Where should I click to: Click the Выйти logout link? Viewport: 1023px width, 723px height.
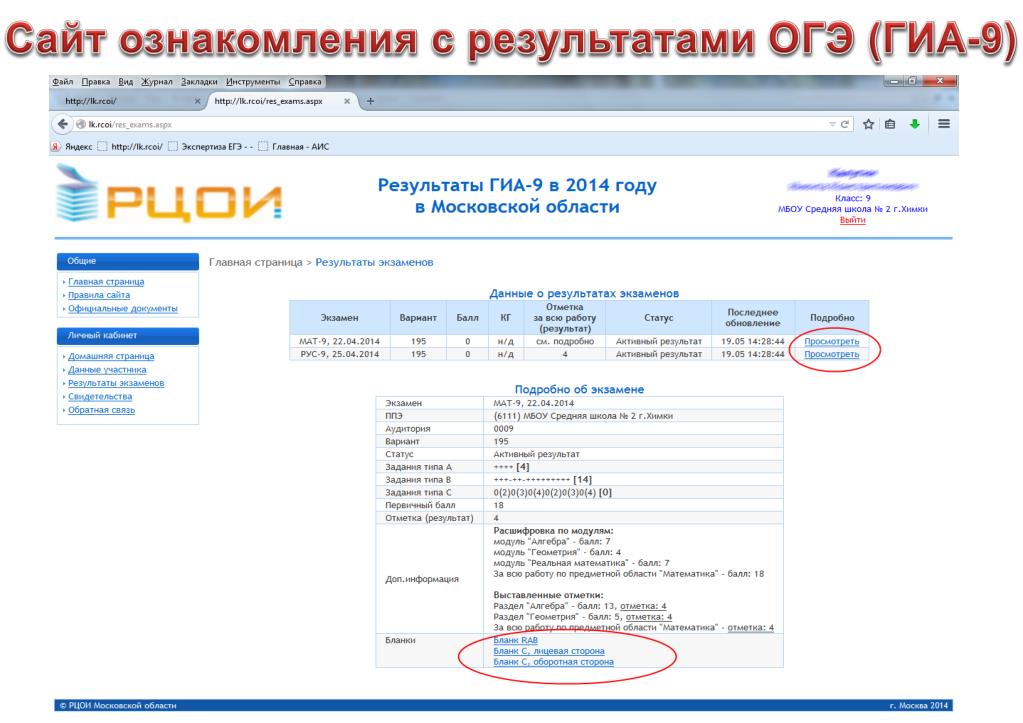(x=852, y=220)
